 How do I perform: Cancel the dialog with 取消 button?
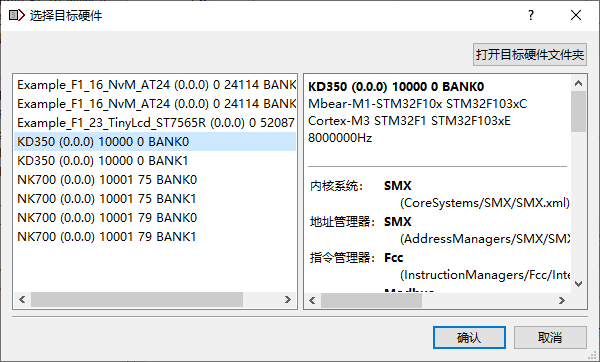tap(550, 338)
